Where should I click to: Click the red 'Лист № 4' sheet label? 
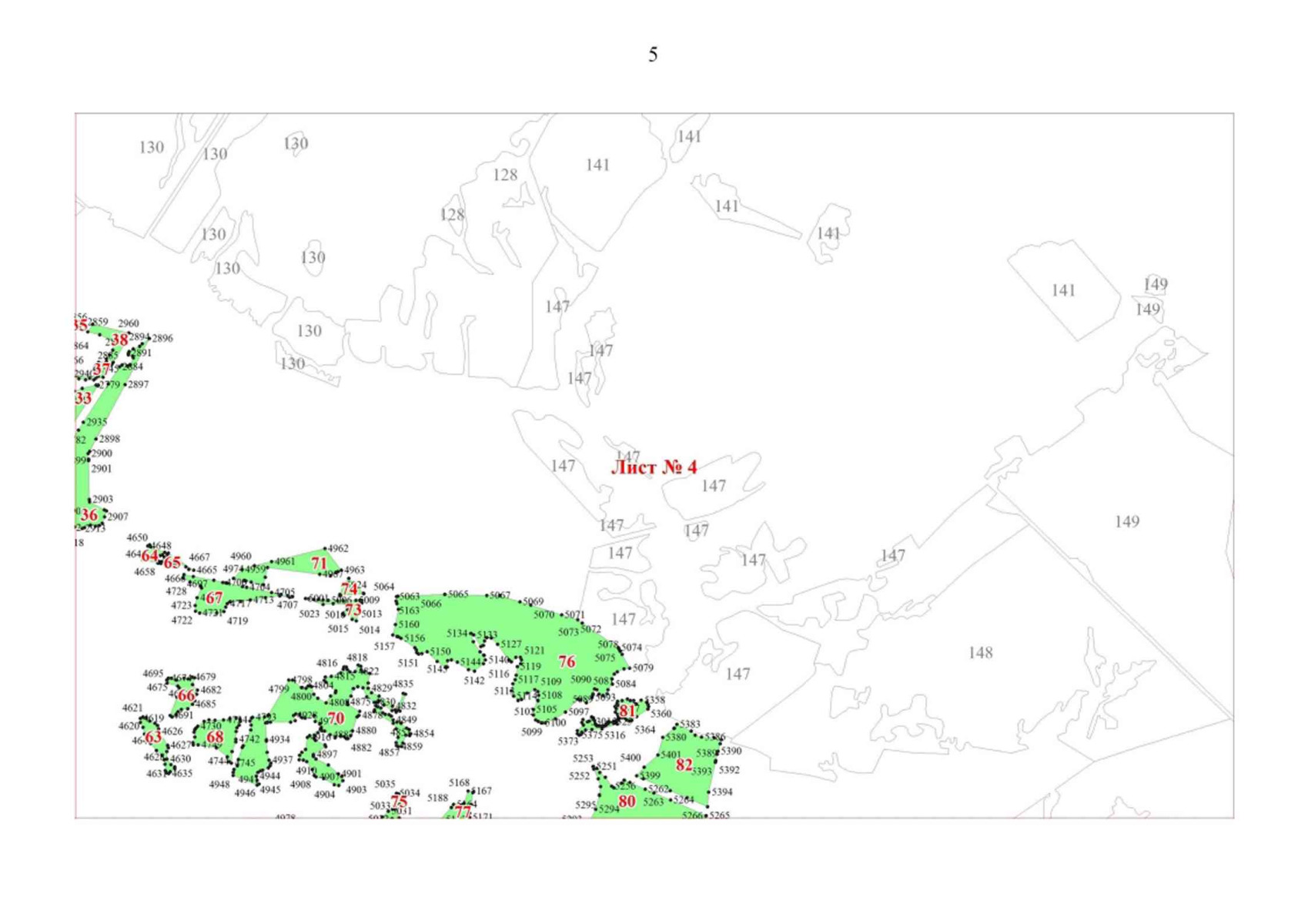(x=654, y=467)
